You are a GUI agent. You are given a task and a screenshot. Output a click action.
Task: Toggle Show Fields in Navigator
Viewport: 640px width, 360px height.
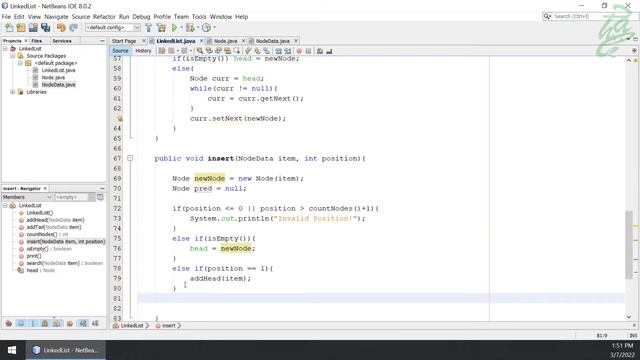[21, 324]
